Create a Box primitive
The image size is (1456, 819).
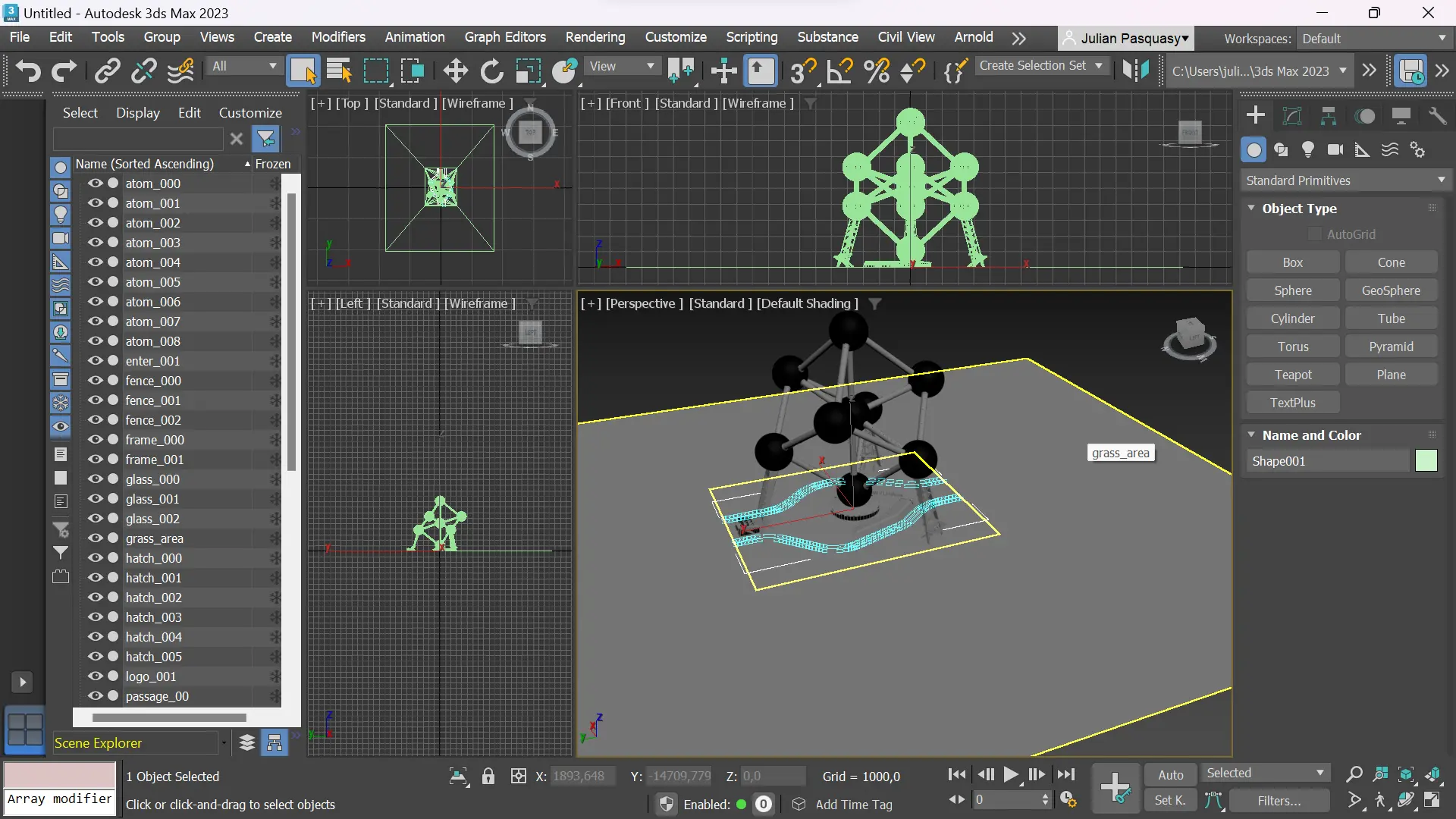[x=1293, y=262]
